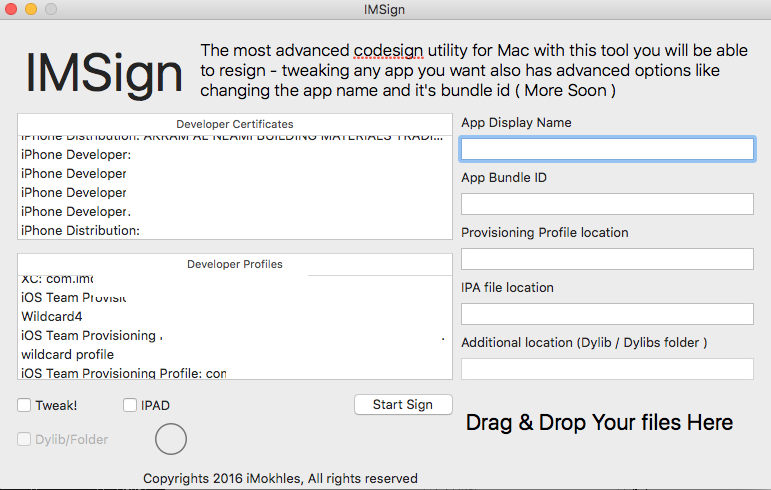Click the Drag & Drop Your files Here area
The height and width of the screenshot is (490, 771).
[x=599, y=422]
